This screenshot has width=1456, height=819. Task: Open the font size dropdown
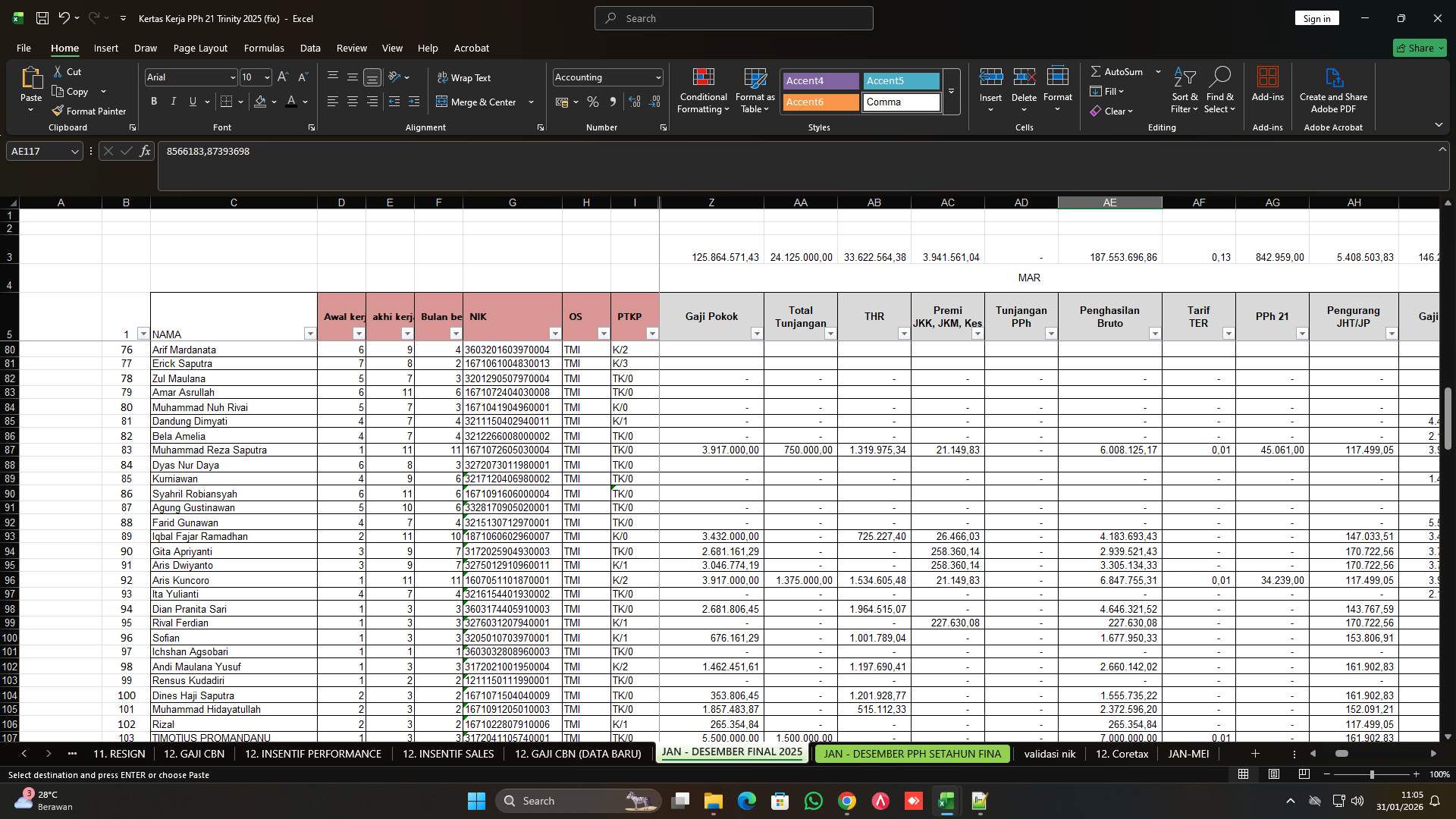click(266, 77)
